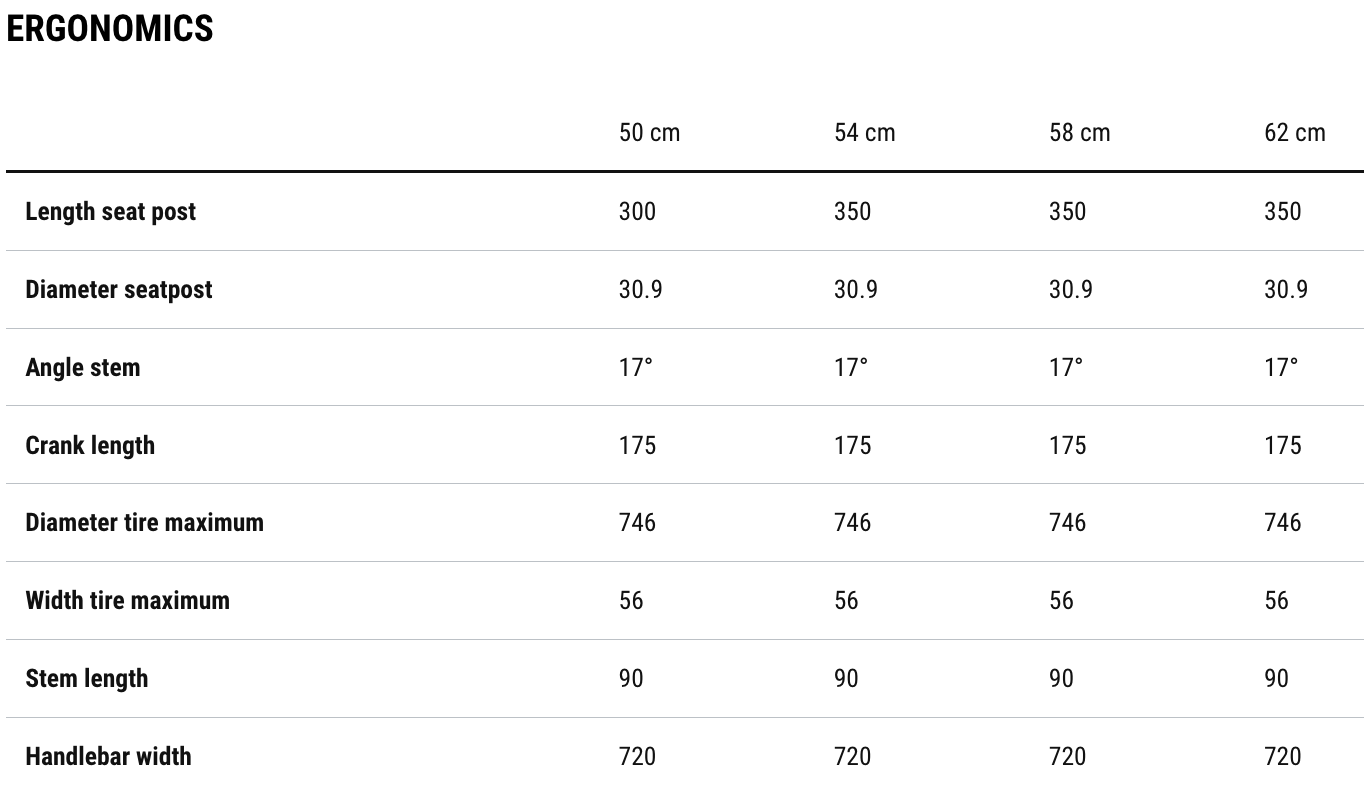
Task: Select the 62 cm column header
Action: coord(1294,133)
